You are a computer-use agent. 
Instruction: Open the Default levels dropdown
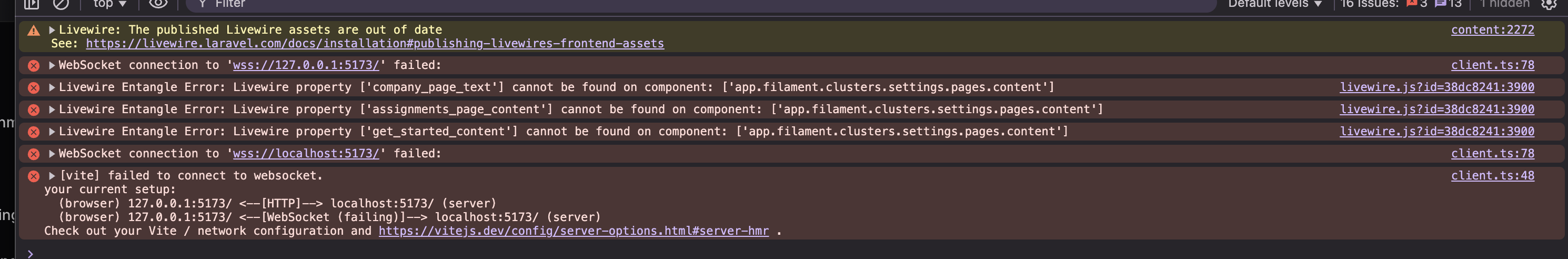click(x=1274, y=4)
